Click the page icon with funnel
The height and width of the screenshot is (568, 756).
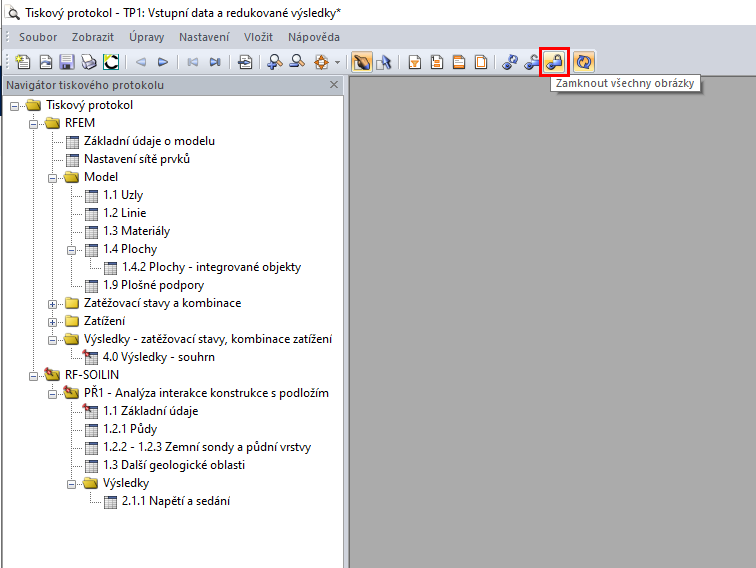pyautogui.click(x=415, y=62)
